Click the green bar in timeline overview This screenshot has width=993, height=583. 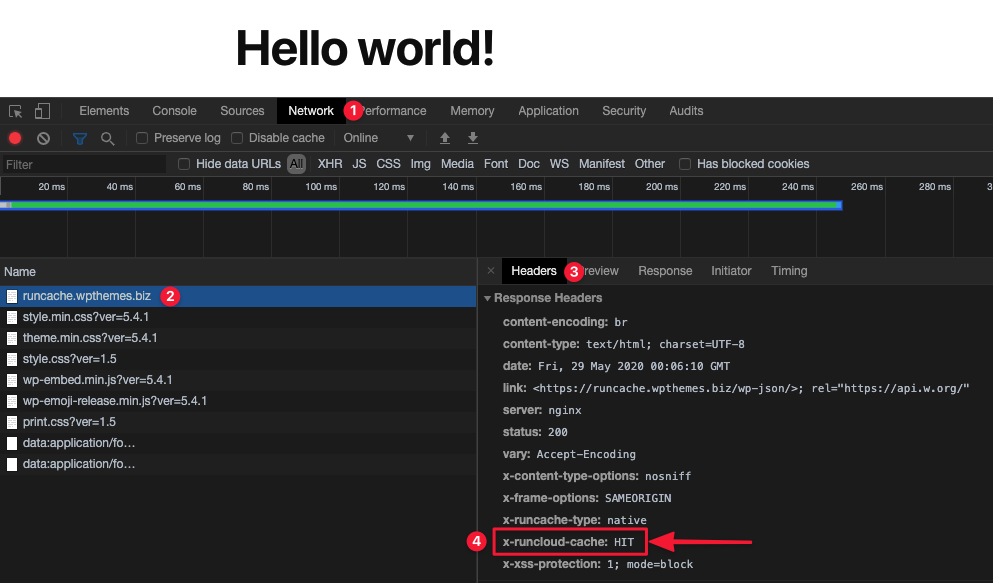[420, 205]
